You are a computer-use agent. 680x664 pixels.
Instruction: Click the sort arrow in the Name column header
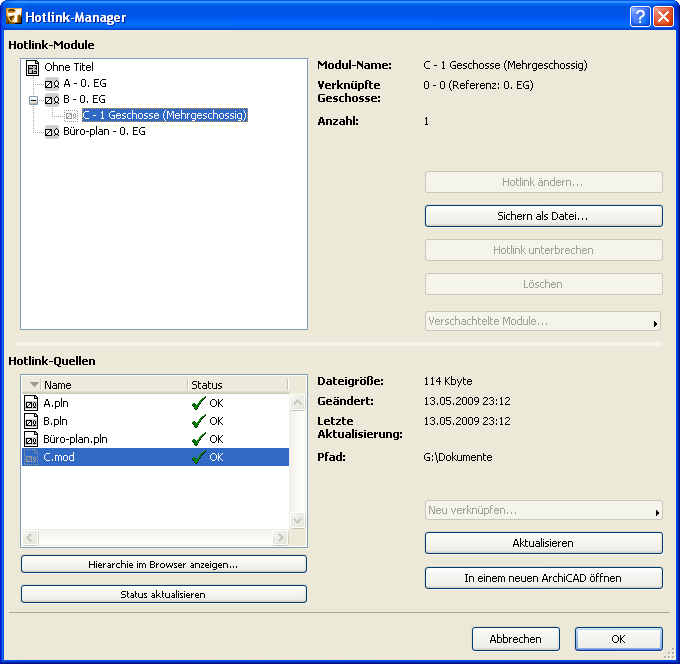point(34,385)
